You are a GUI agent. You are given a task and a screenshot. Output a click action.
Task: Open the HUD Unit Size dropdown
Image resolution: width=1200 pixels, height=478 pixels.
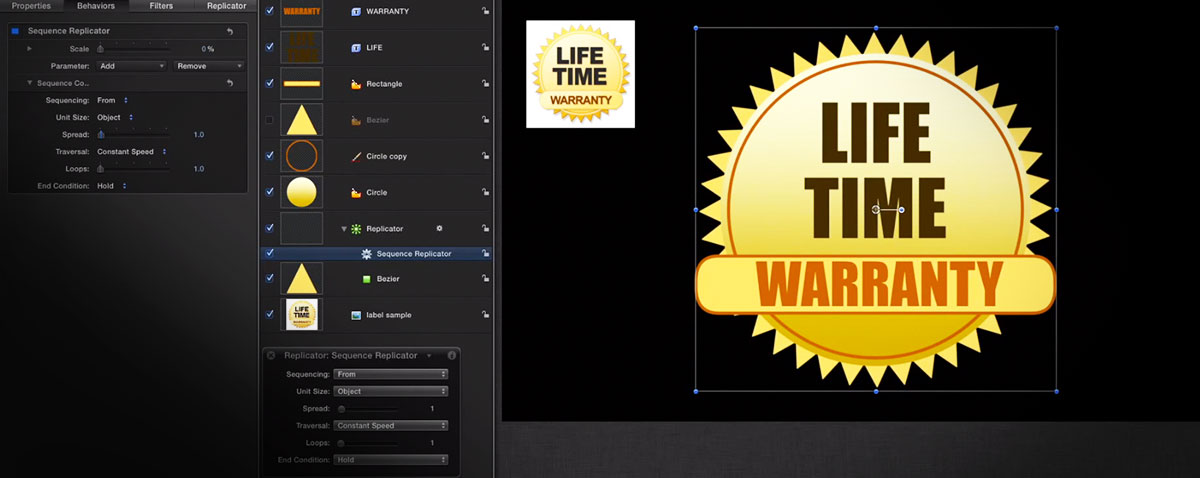click(x=391, y=391)
